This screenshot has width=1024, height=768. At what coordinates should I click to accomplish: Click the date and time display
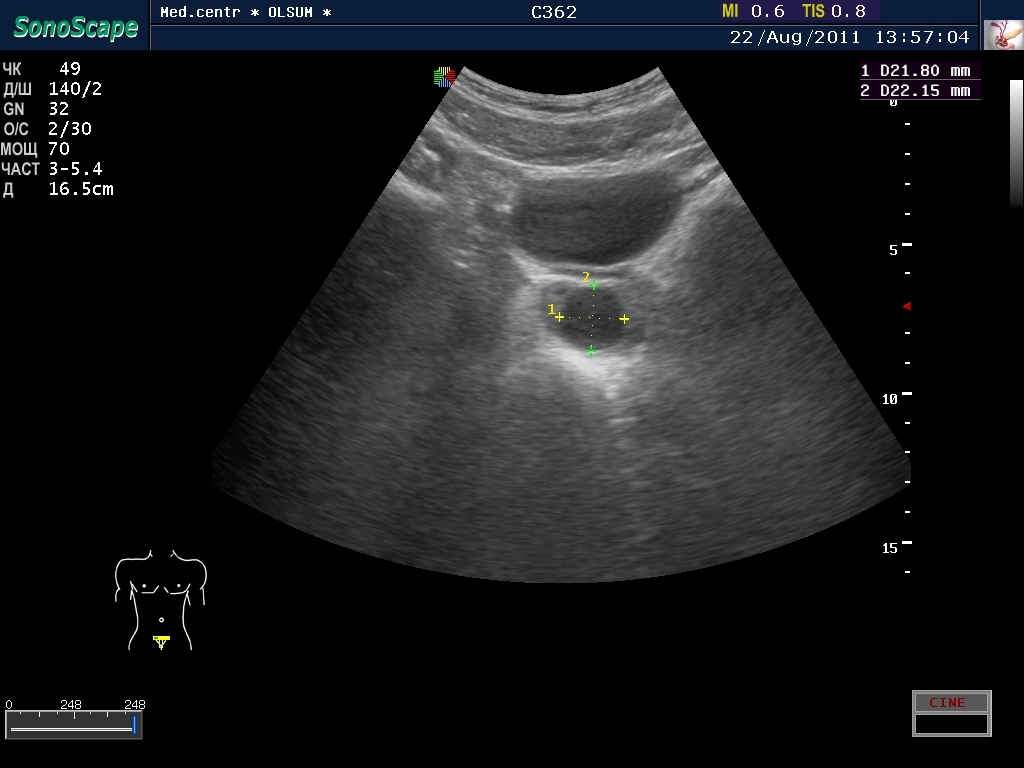[x=849, y=37]
